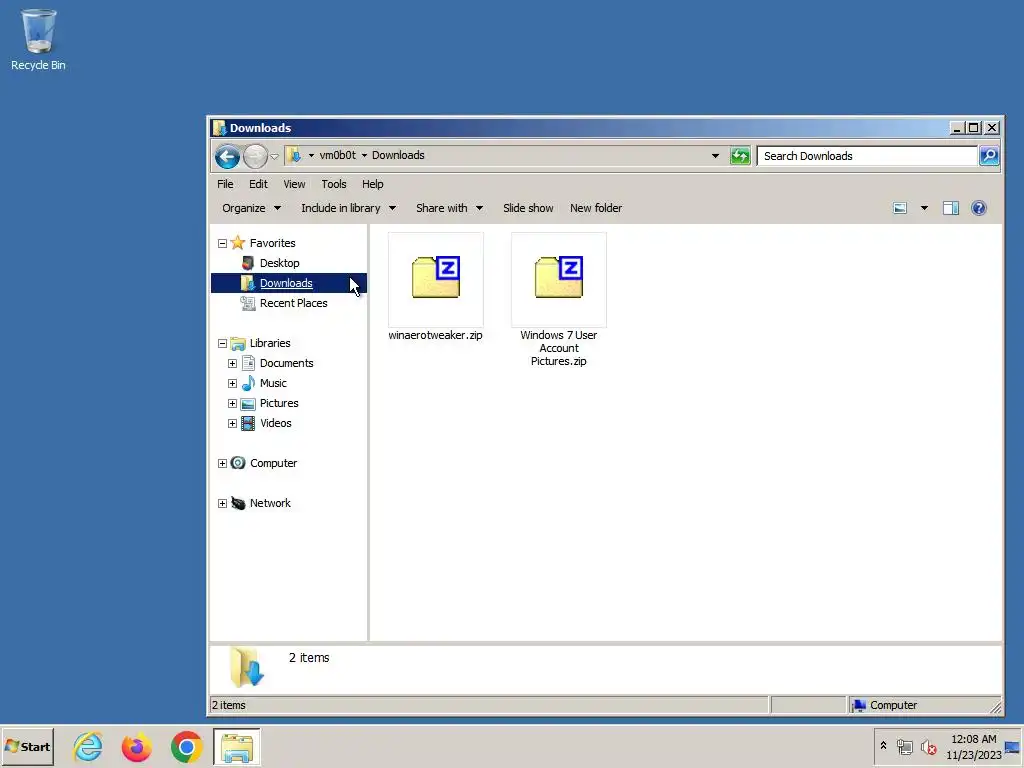Open the Help menu
Screen dimensions: 1024x768
point(373,184)
